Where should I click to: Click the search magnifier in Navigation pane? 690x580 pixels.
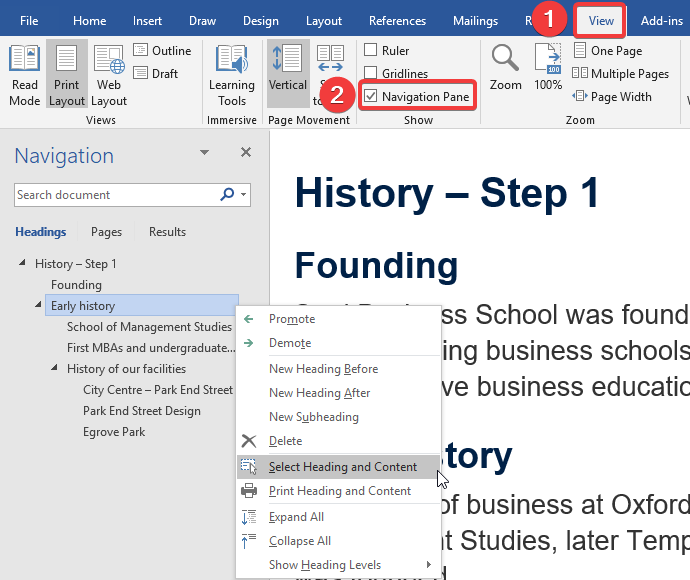pos(227,194)
